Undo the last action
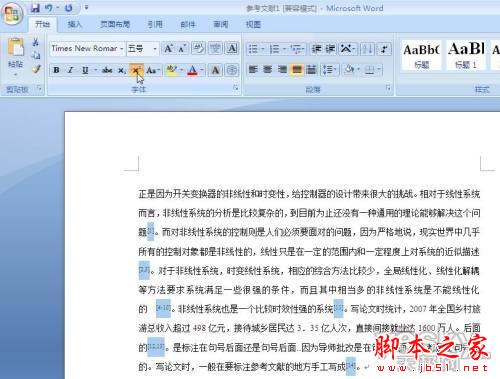 [49, 8]
